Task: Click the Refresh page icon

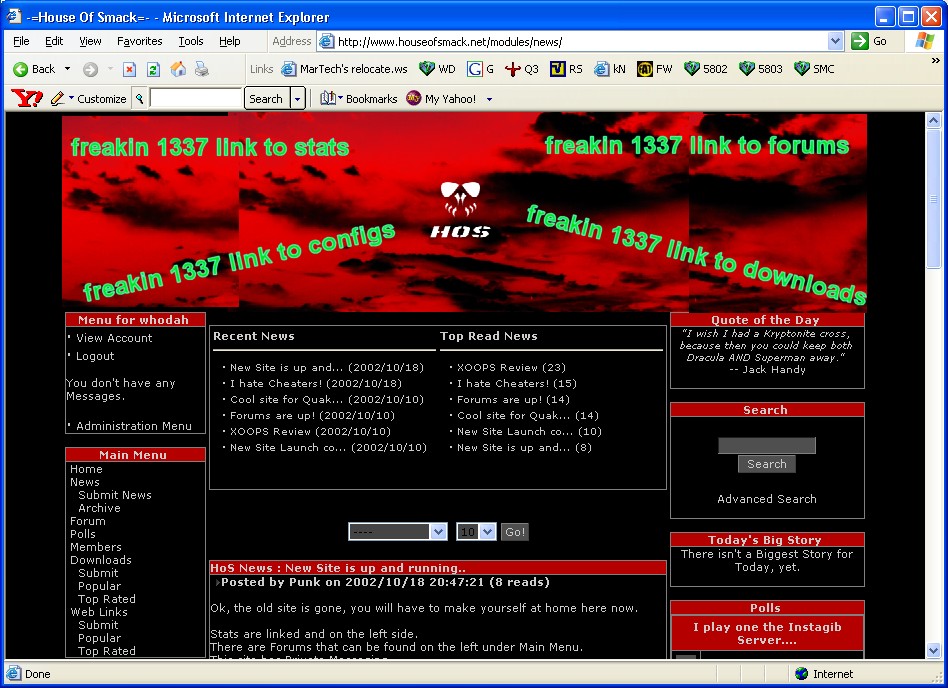Action: 154,70
